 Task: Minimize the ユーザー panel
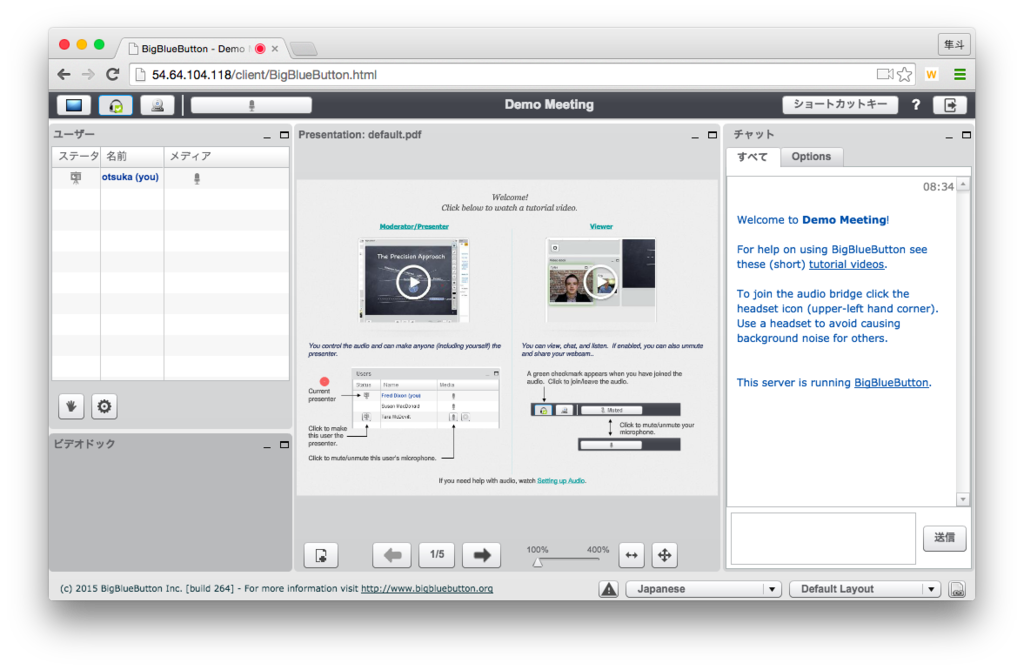click(266, 136)
